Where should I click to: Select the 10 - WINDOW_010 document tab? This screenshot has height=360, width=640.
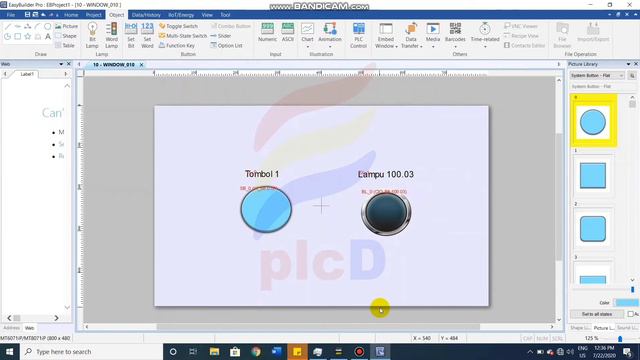(113, 64)
